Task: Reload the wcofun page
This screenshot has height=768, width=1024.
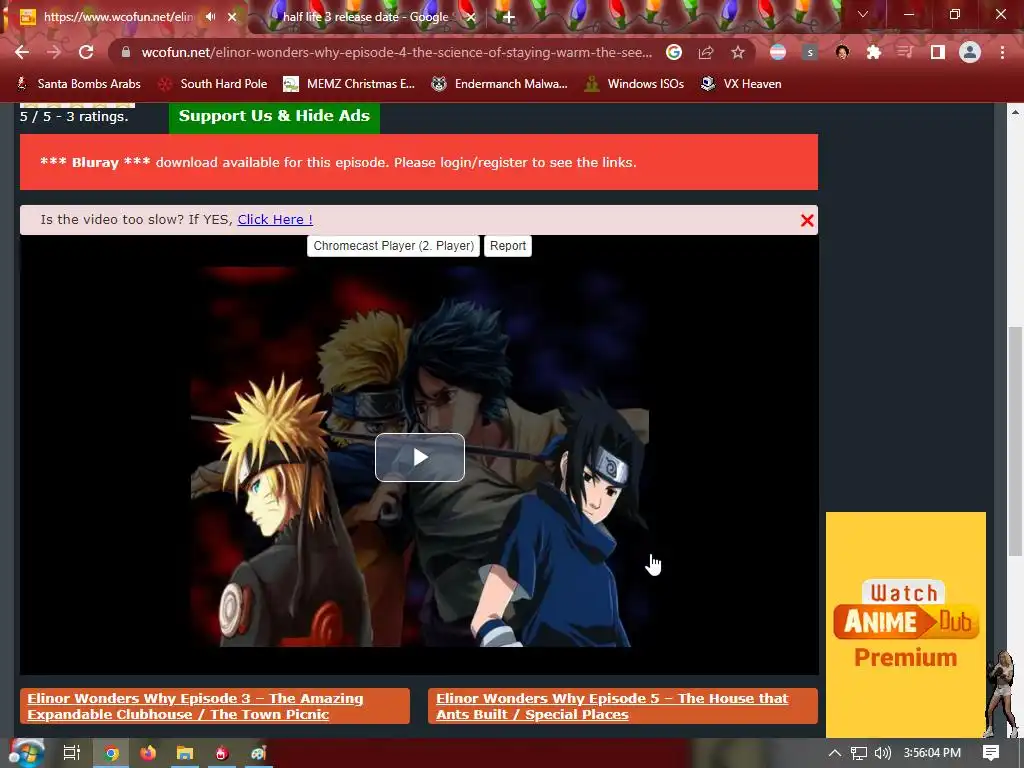Action: pos(86,52)
